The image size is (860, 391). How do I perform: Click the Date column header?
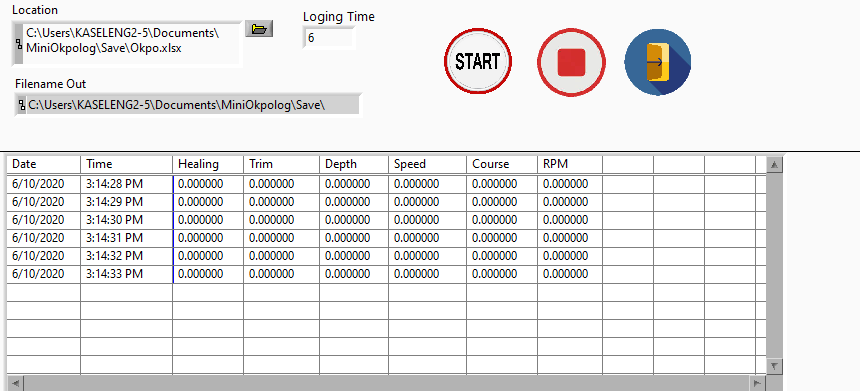[x=44, y=164]
